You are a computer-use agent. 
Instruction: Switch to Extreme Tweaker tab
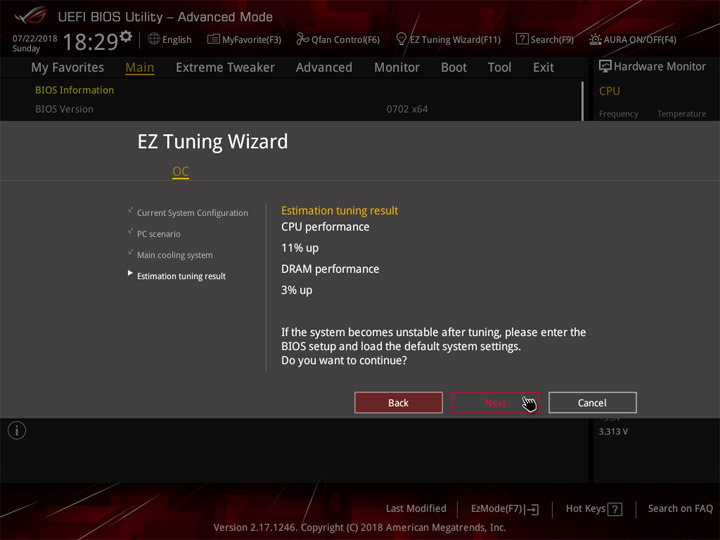click(225, 68)
